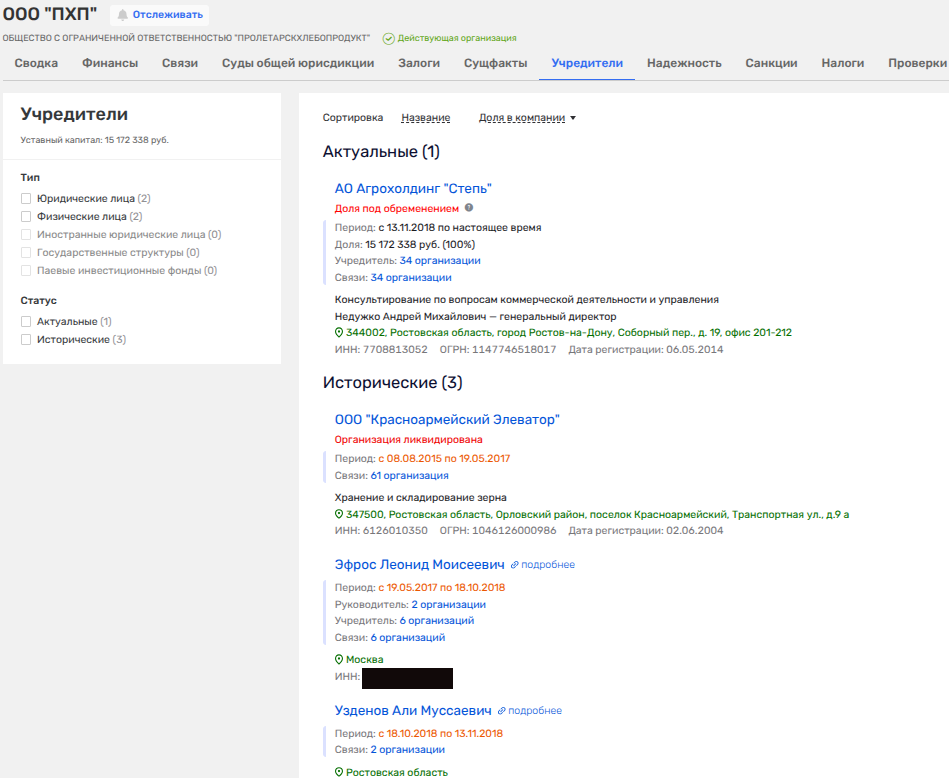
Task: Switch to the Финансы tab
Action: click(x=110, y=63)
